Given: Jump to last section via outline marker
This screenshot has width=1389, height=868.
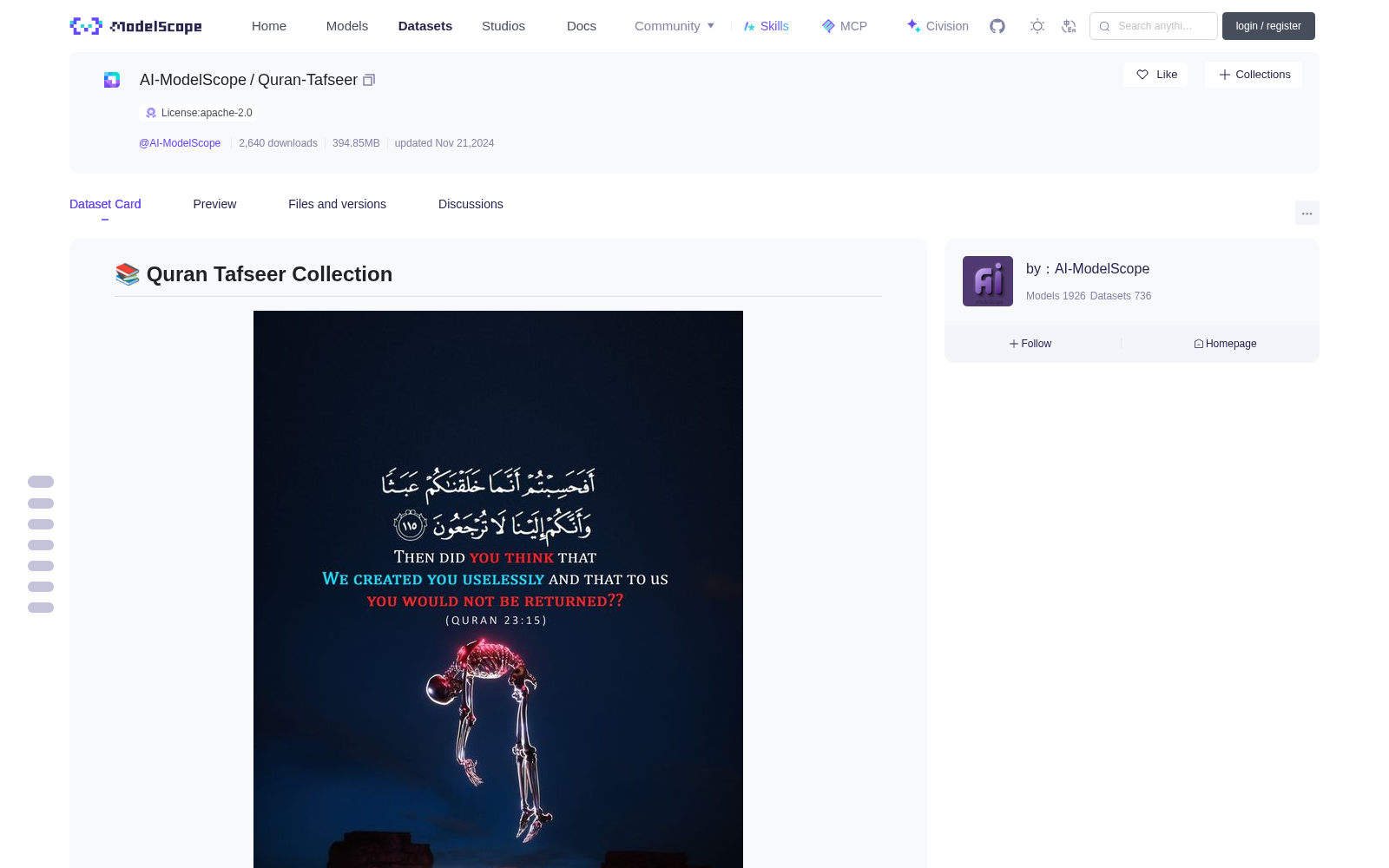Looking at the screenshot, I should tap(41, 608).
